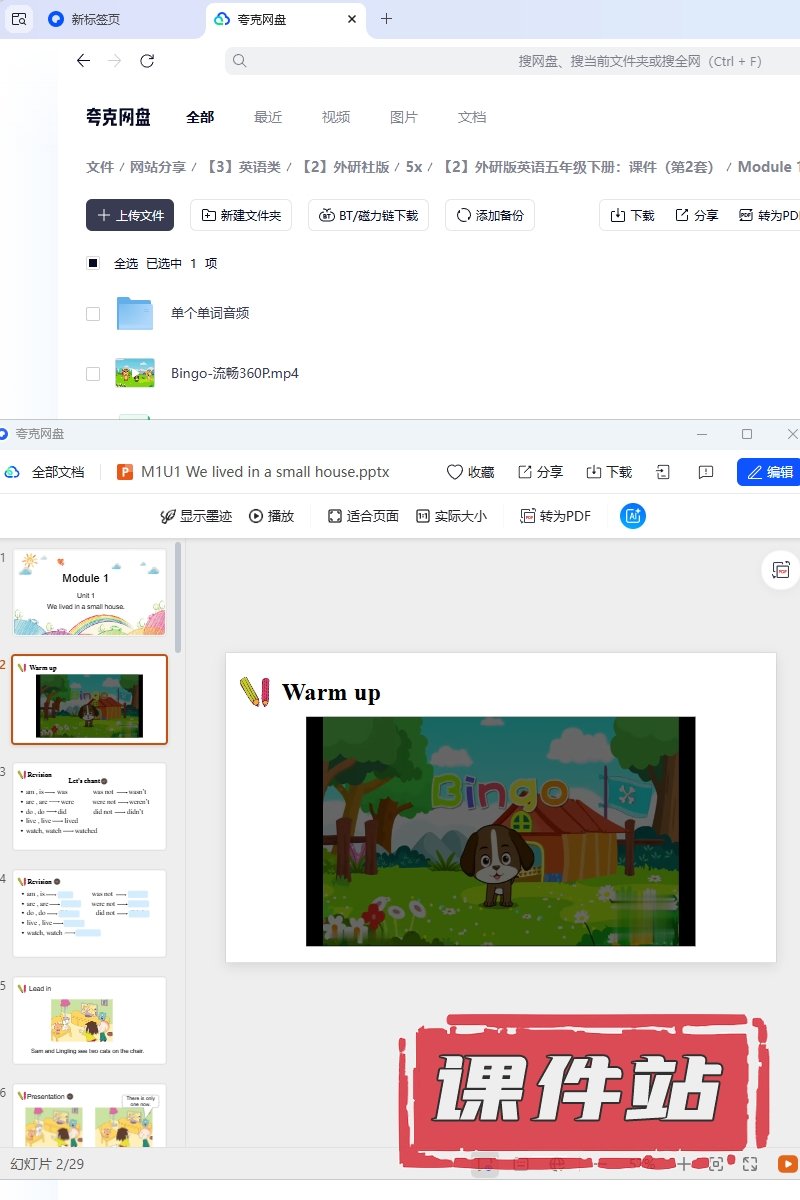800x1200 pixels.
Task: Select slide 3 Revision thumbnail
Action: coord(89,806)
